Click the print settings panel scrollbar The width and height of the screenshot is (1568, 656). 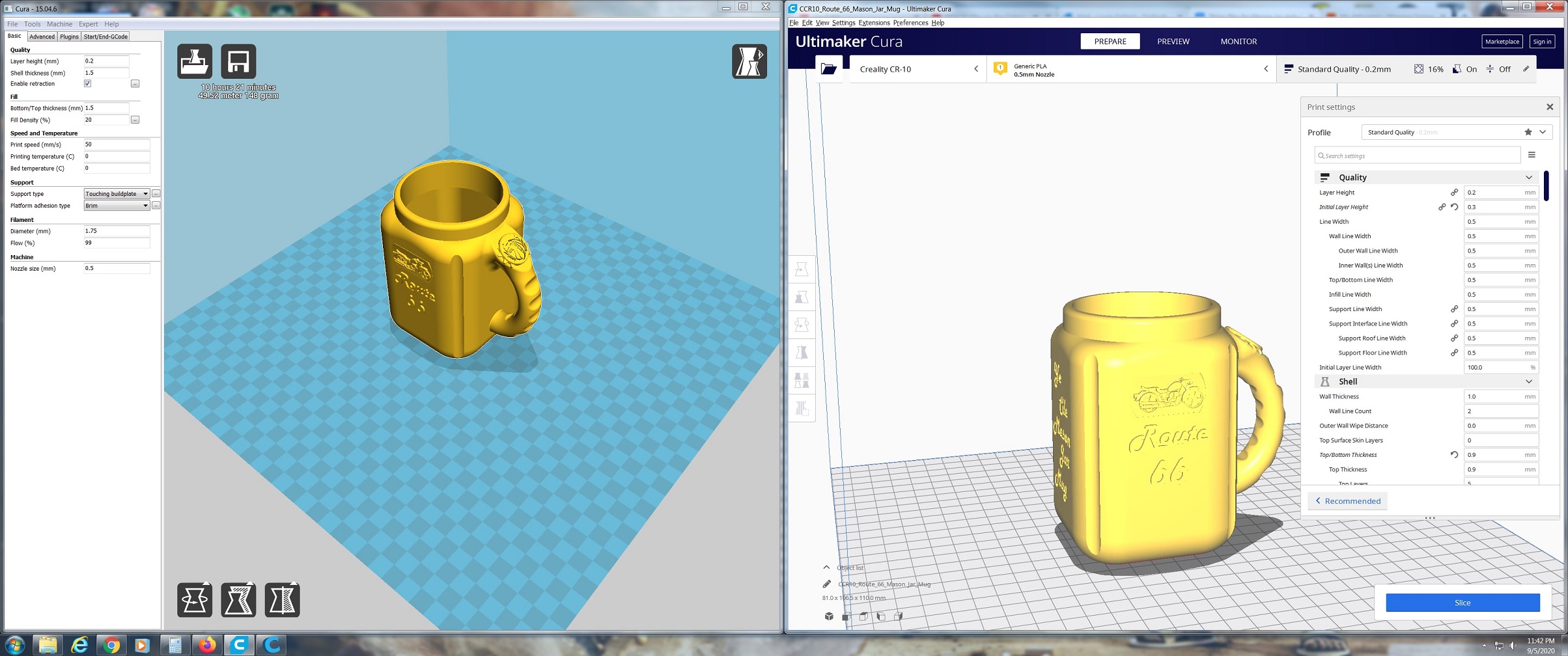coord(1546,186)
